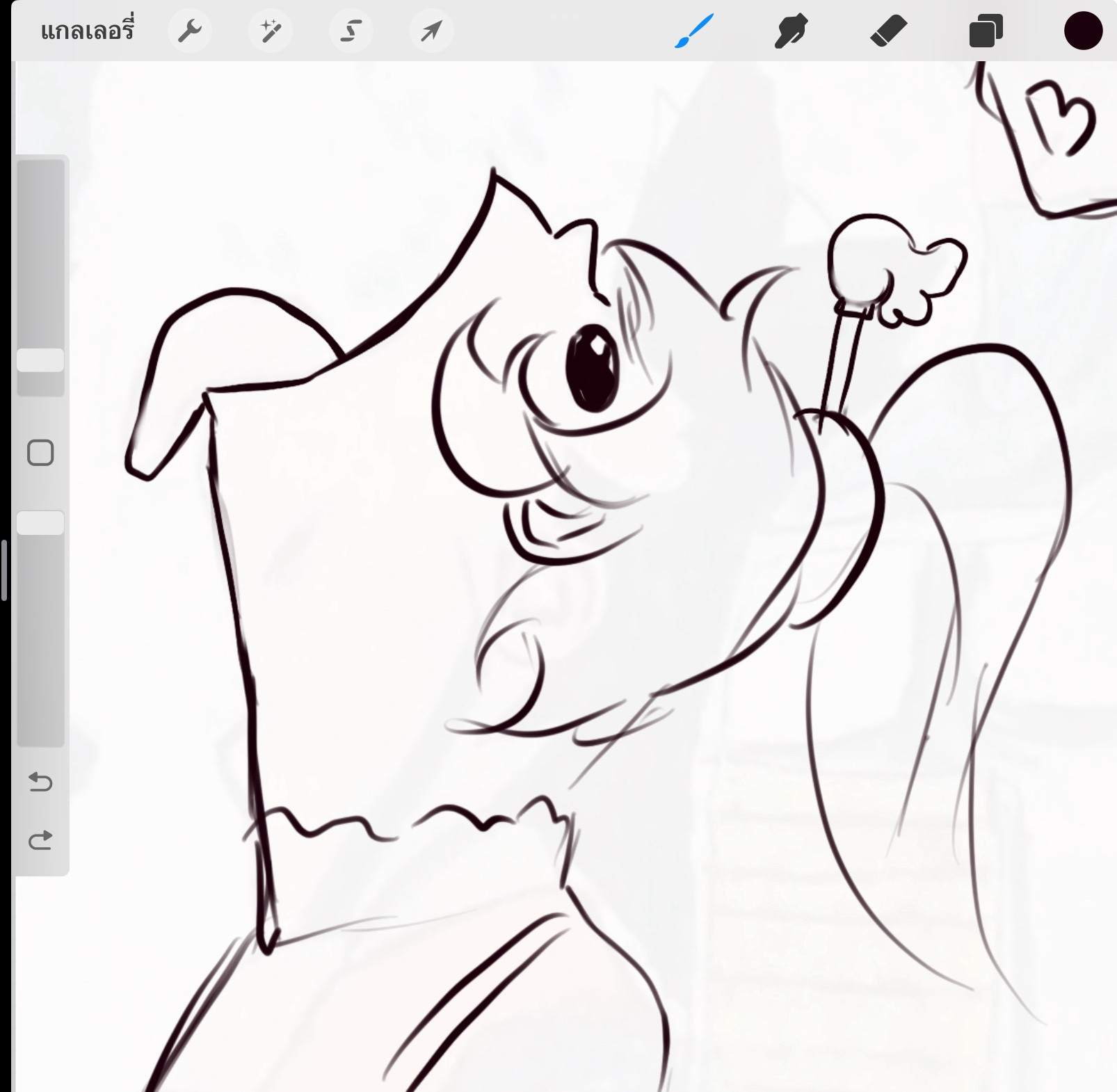The width and height of the screenshot is (1117, 1092).
Task: Tap the Modify square button in sidebar
Action: point(40,453)
